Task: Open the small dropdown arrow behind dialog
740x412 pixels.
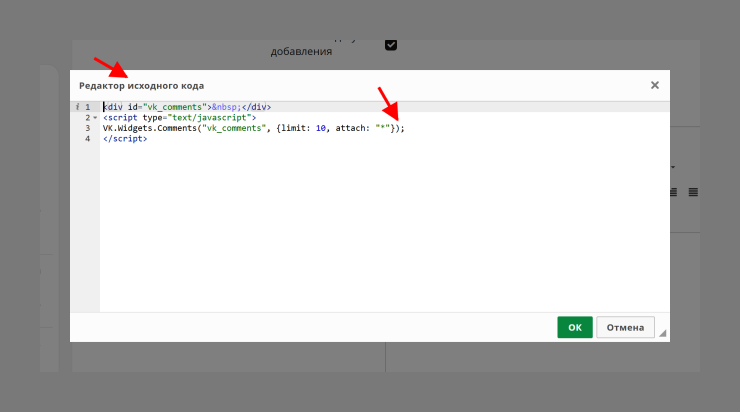Action: pyautogui.click(x=673, y=167)
